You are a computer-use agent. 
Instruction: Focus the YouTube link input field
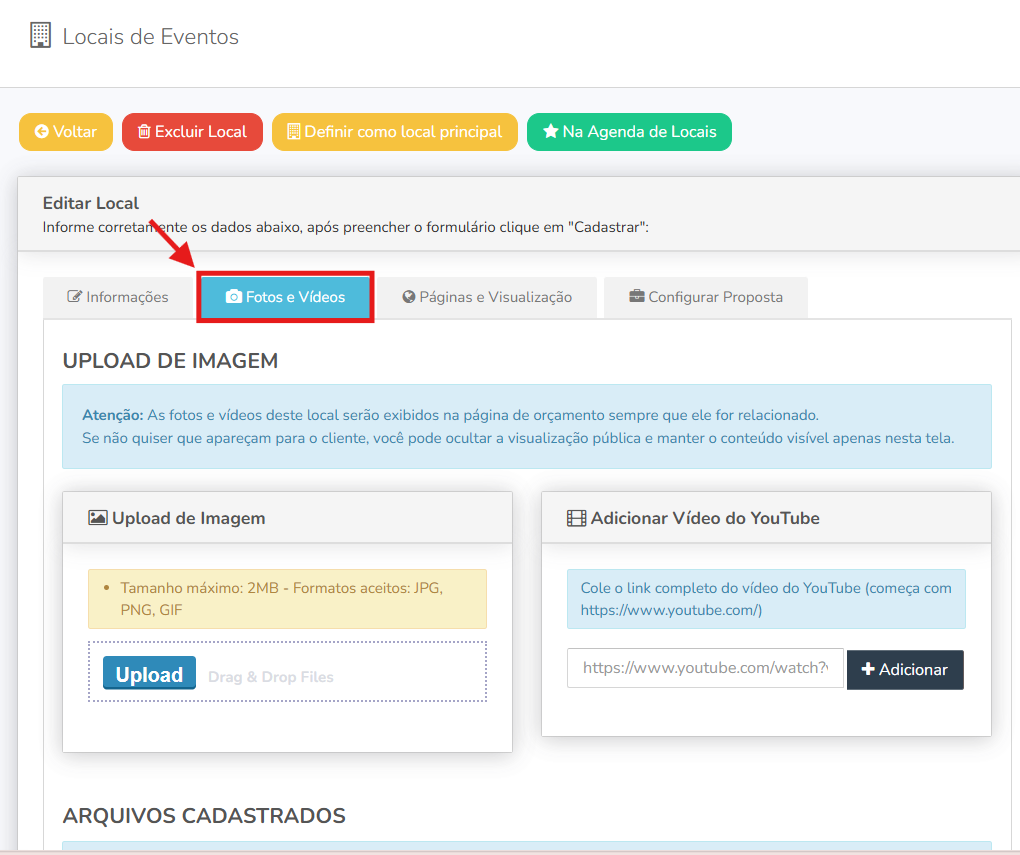pos(705,668)
